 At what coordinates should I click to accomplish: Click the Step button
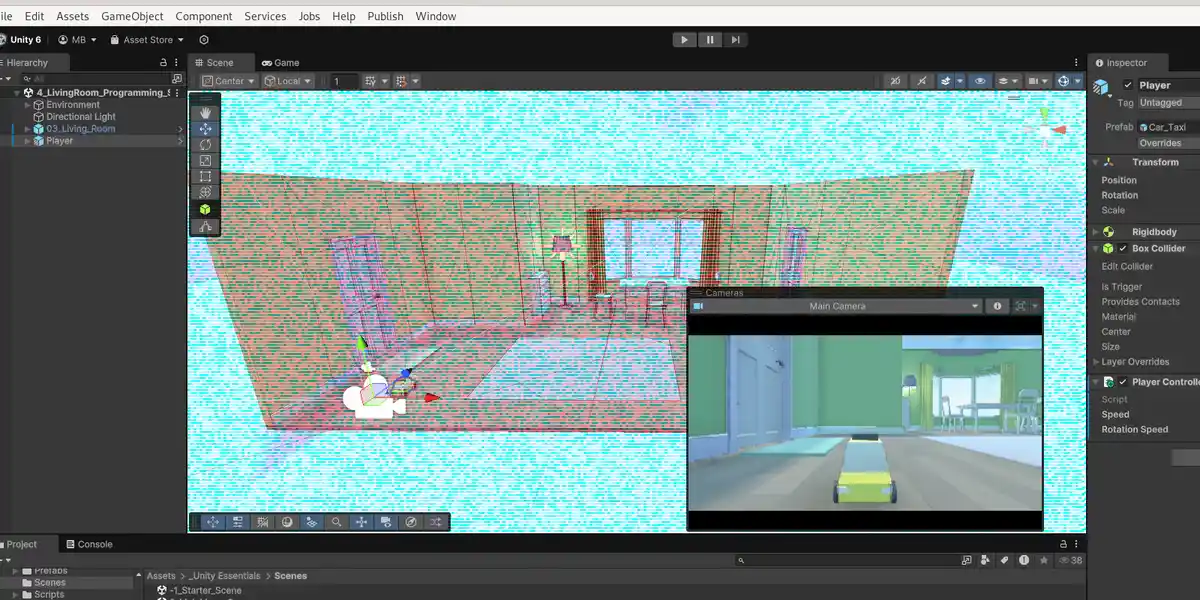(x=736, y=40)
